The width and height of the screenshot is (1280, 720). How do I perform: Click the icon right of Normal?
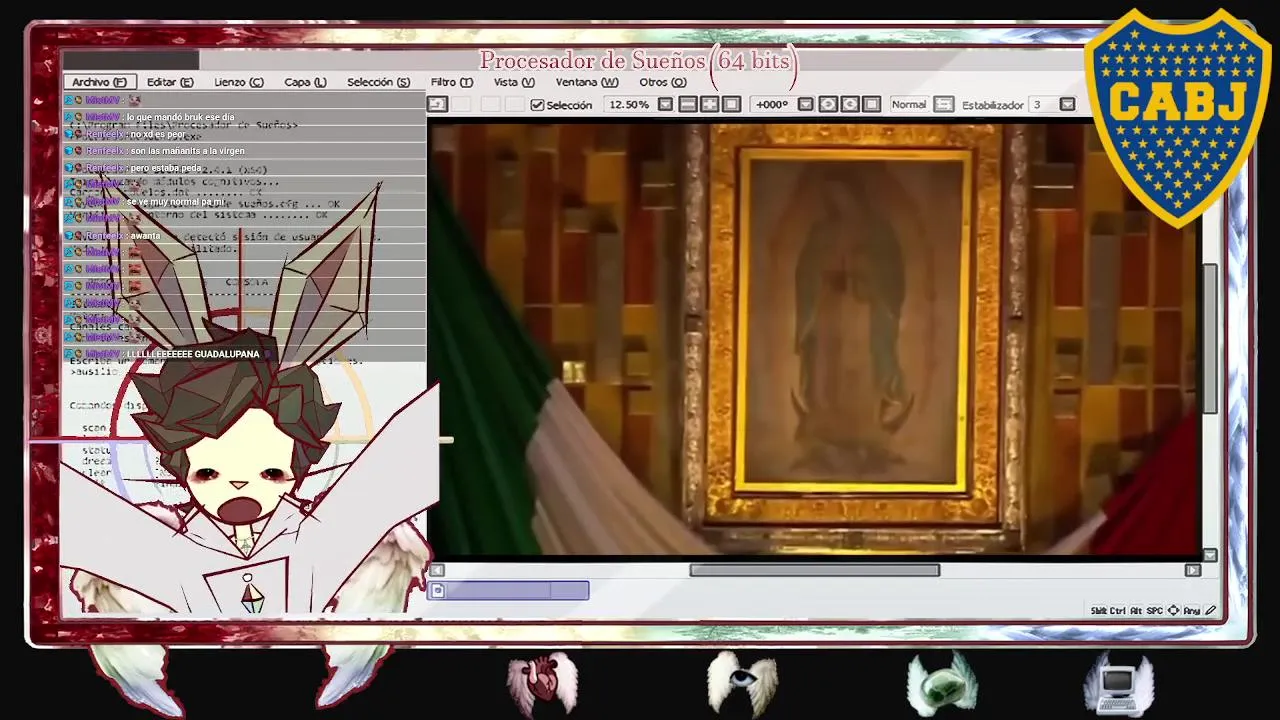(x=944, y=104)
